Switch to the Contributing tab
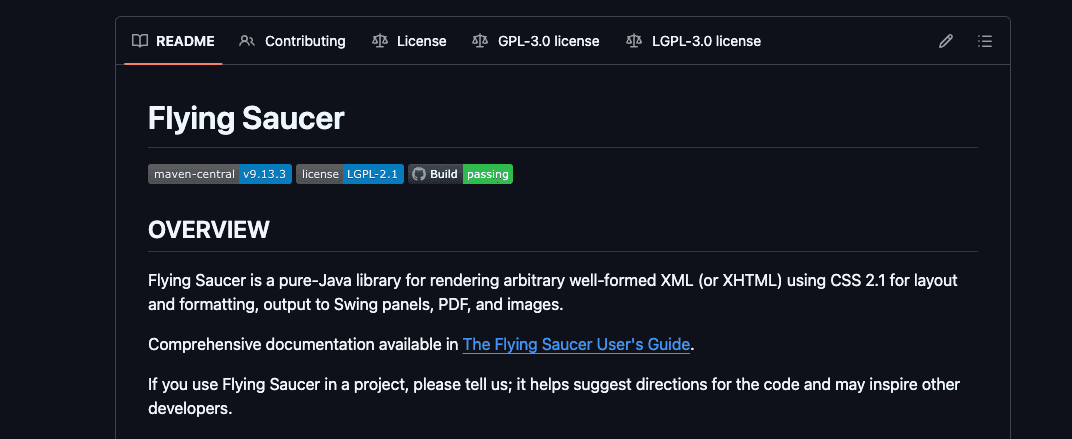Viewport: 1072px width, 439px height. point(293,41)
